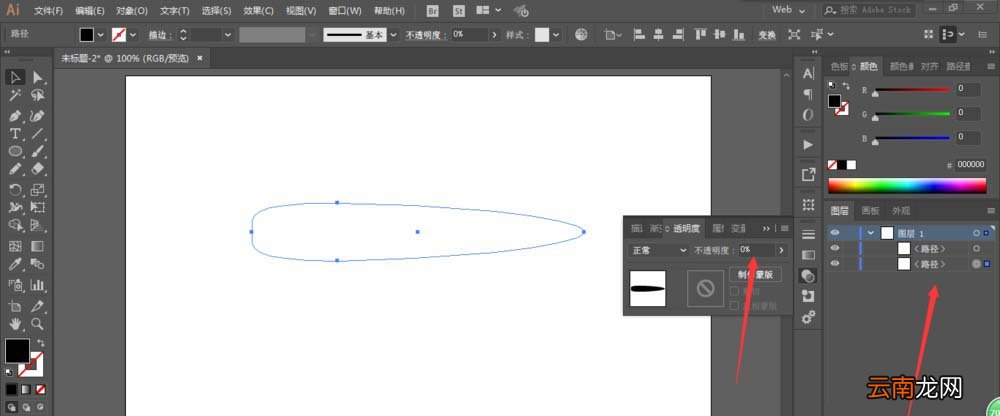Viewport: 1000px width, 416px height.
Task: Open control bar fill color dropdown
Action: (x=101, y=34)
